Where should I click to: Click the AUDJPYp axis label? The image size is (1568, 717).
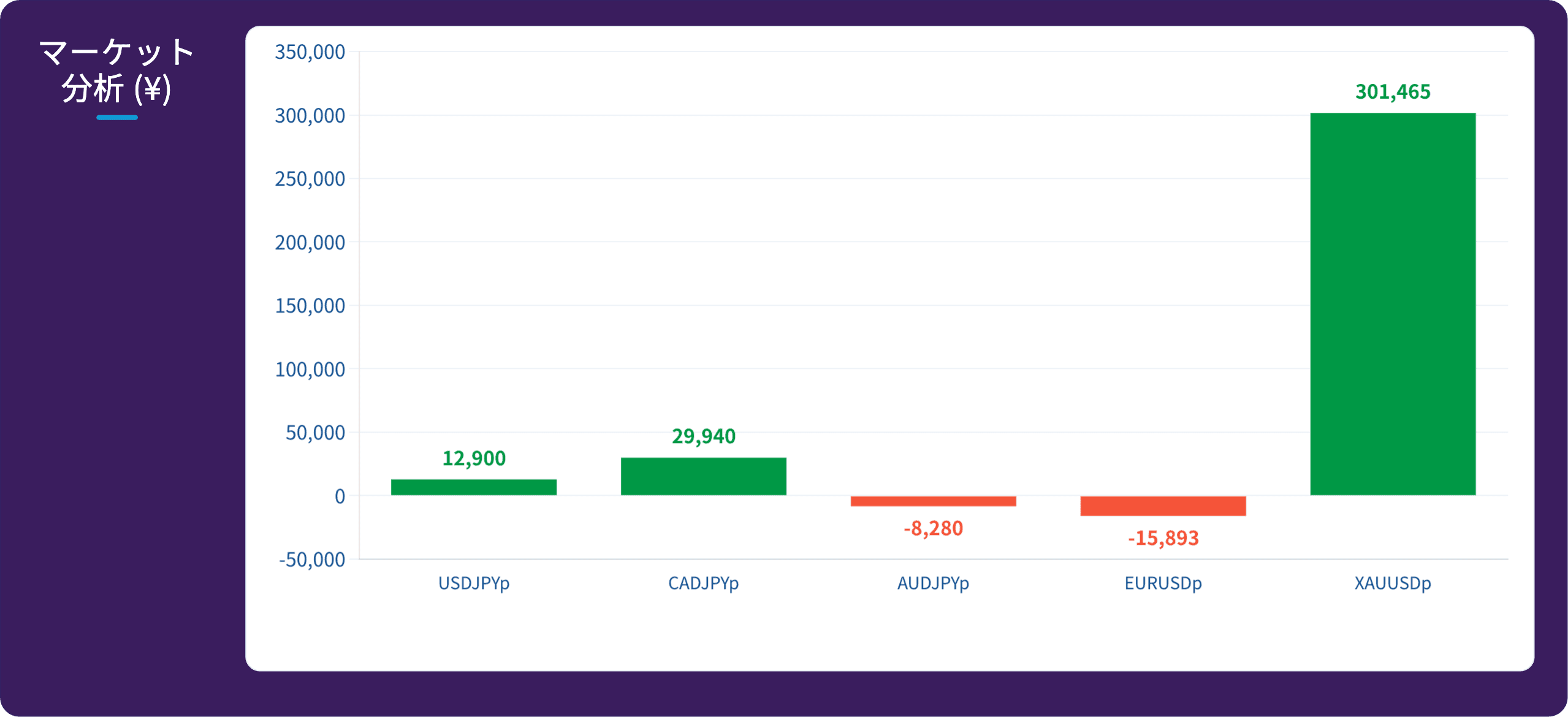(933, 583)
